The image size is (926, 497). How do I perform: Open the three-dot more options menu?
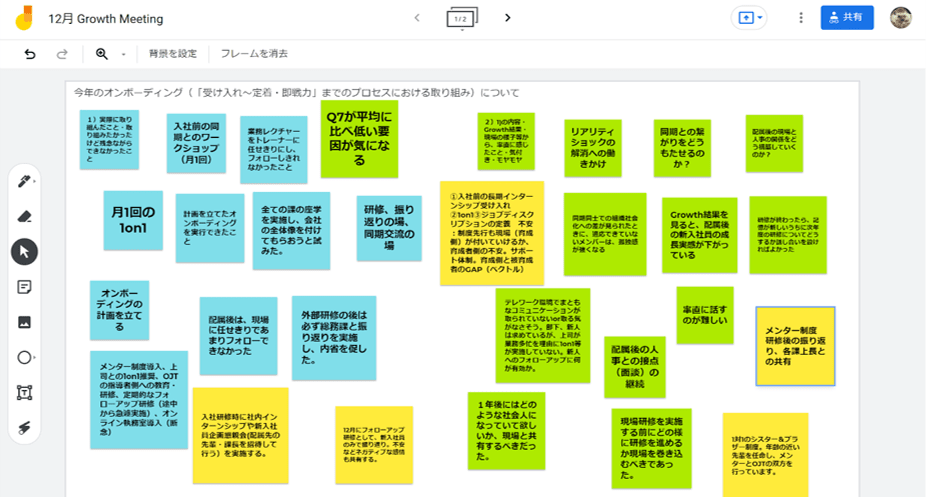(x=800, y=18)
